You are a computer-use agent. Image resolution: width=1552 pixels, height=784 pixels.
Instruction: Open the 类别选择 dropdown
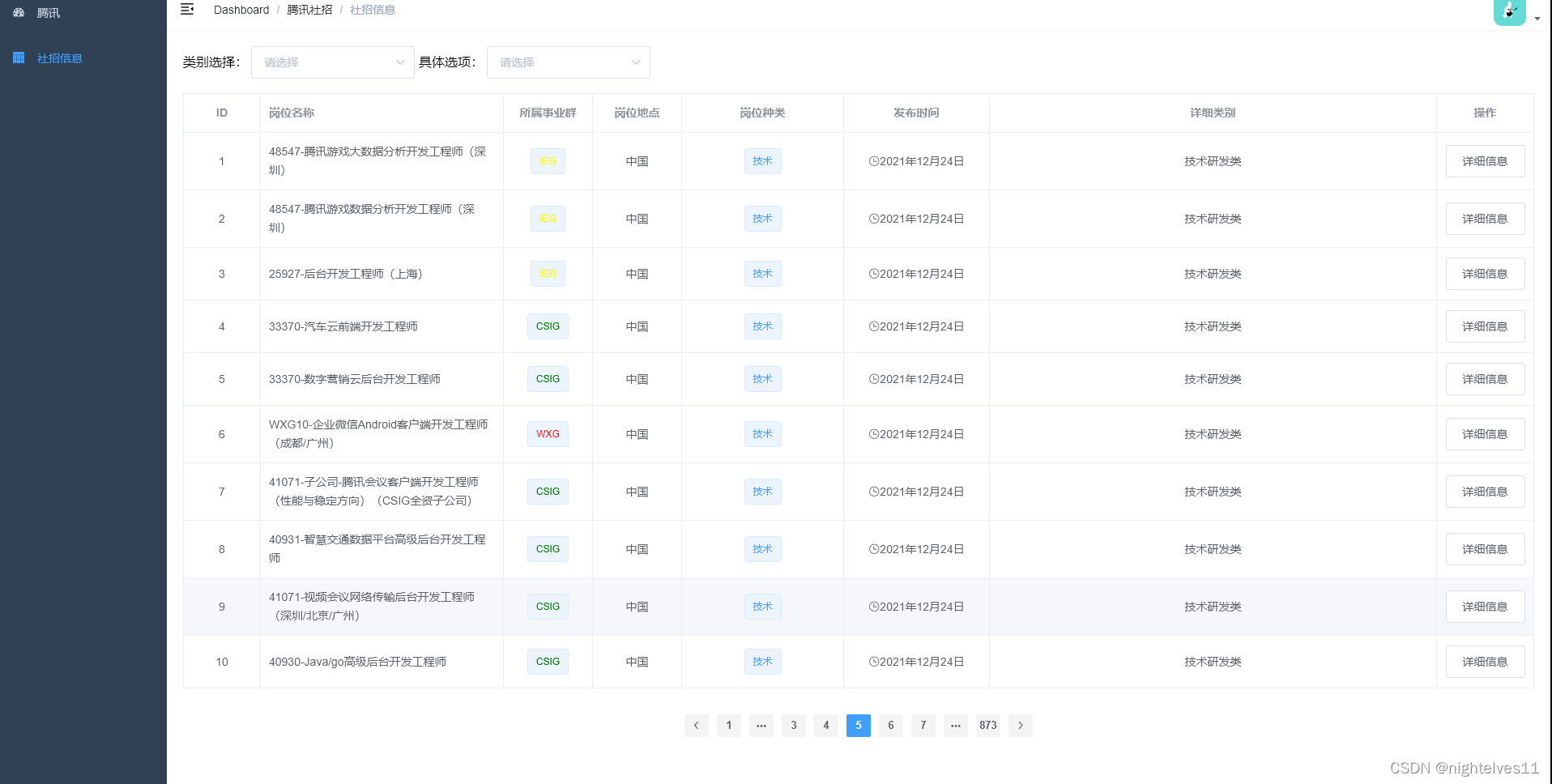pyautogui.click(x=332, y=62)
